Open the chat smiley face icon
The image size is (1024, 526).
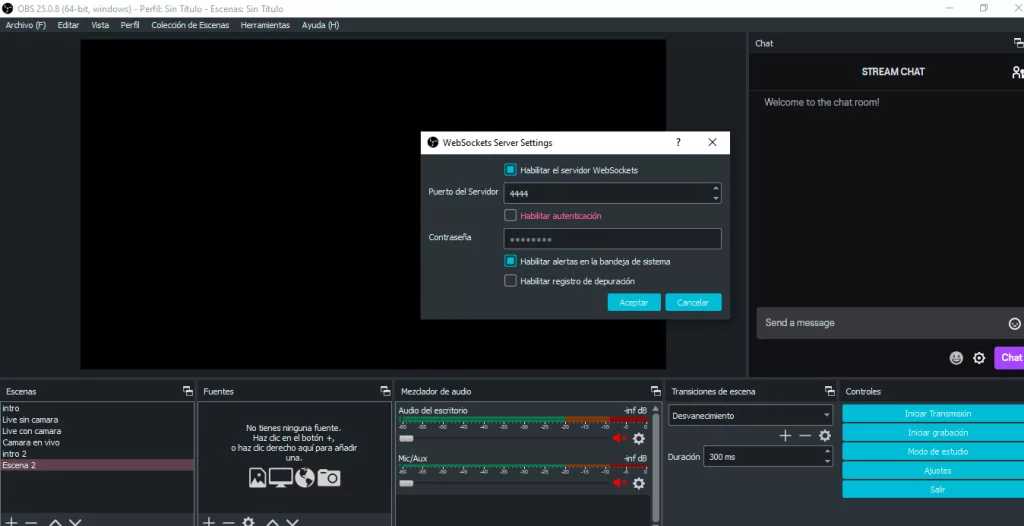956,358
